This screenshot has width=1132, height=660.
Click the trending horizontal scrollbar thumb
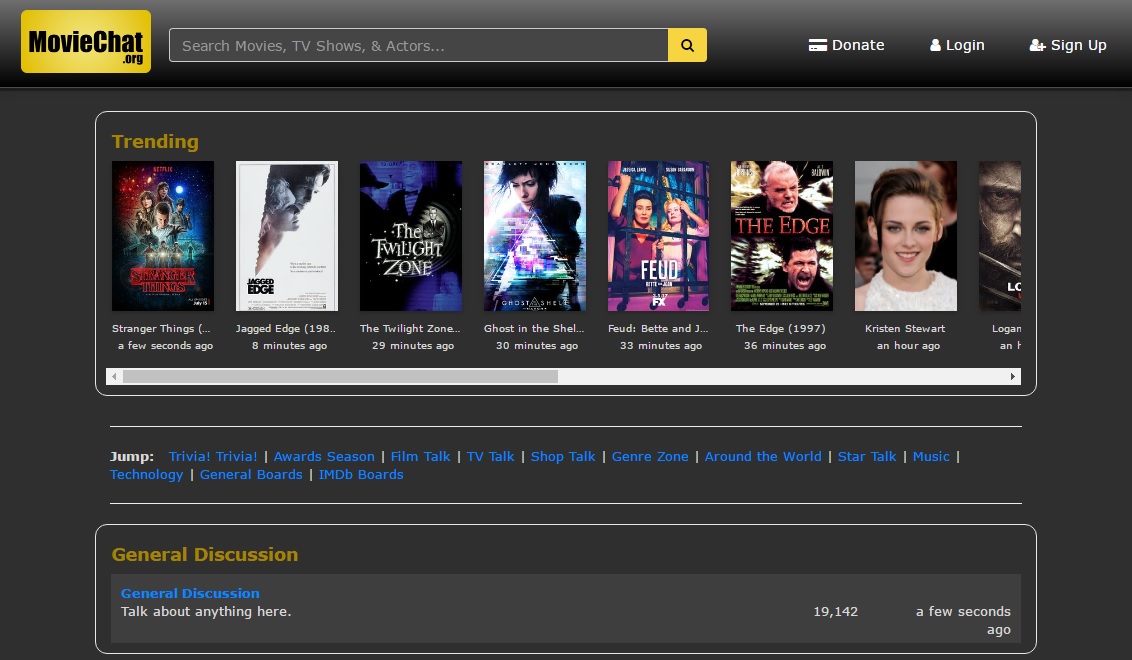click(340, 376)
